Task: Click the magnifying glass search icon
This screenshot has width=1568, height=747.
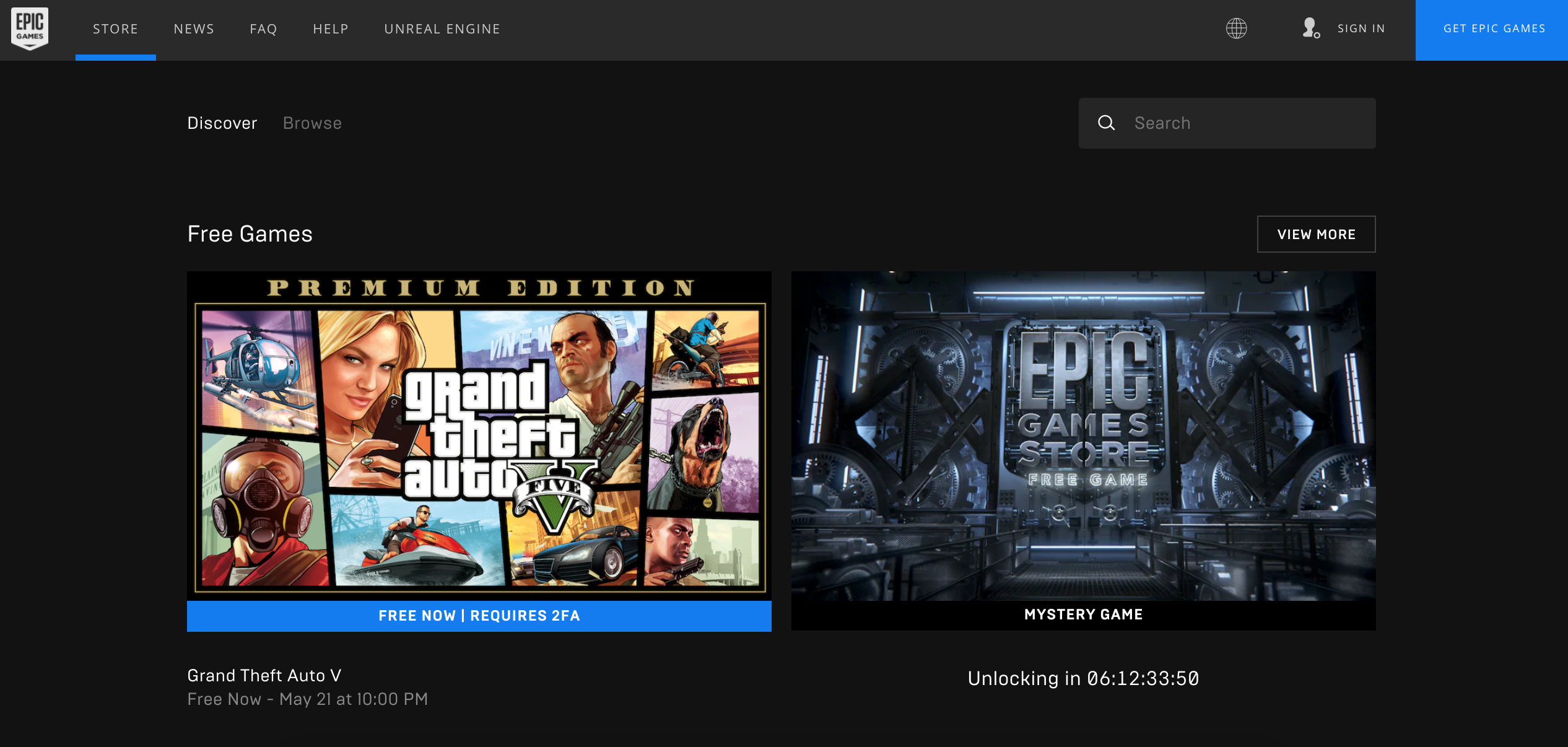Action: pos(1107,123)
